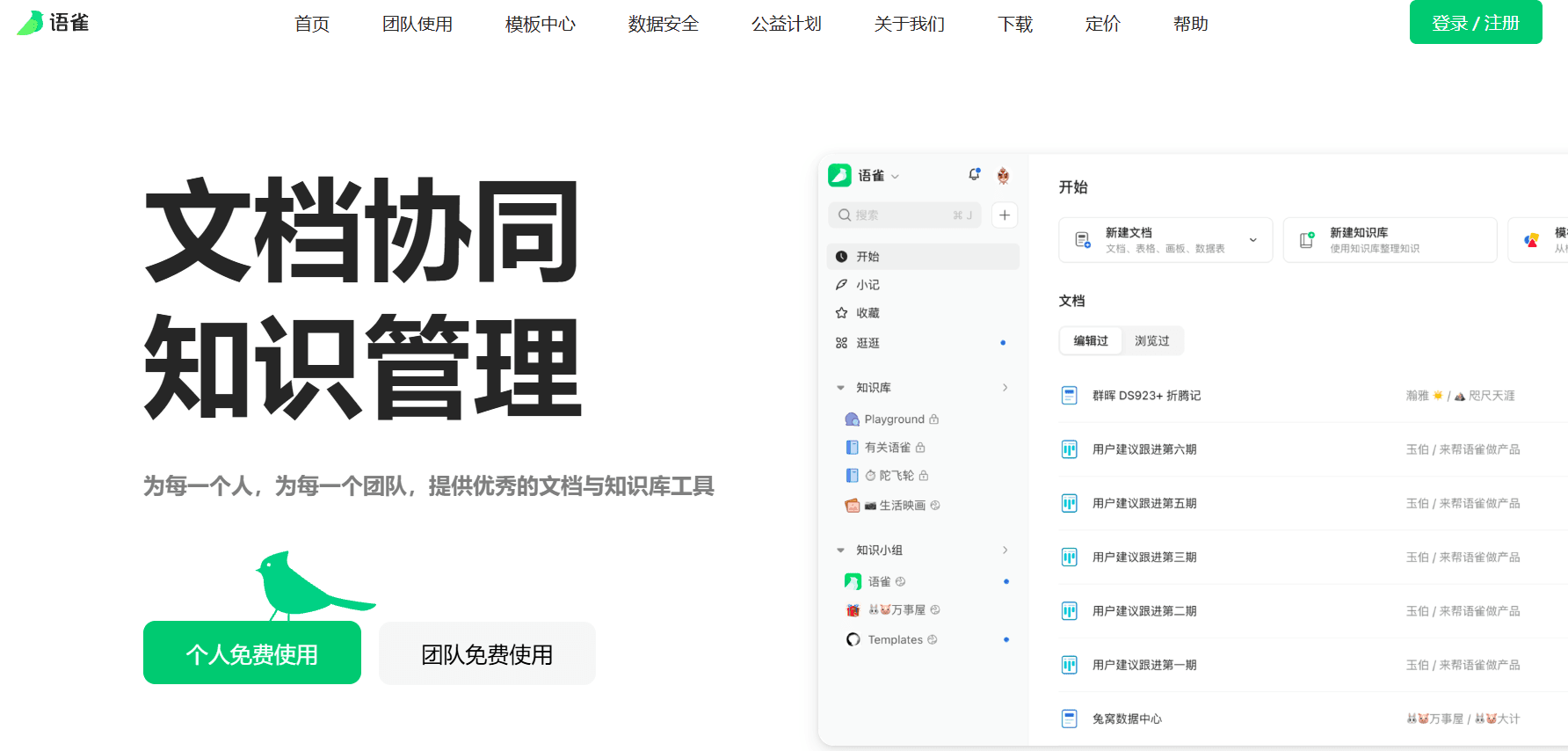Open board icon for 用户建议跟进第二期

coord(1069,611)
